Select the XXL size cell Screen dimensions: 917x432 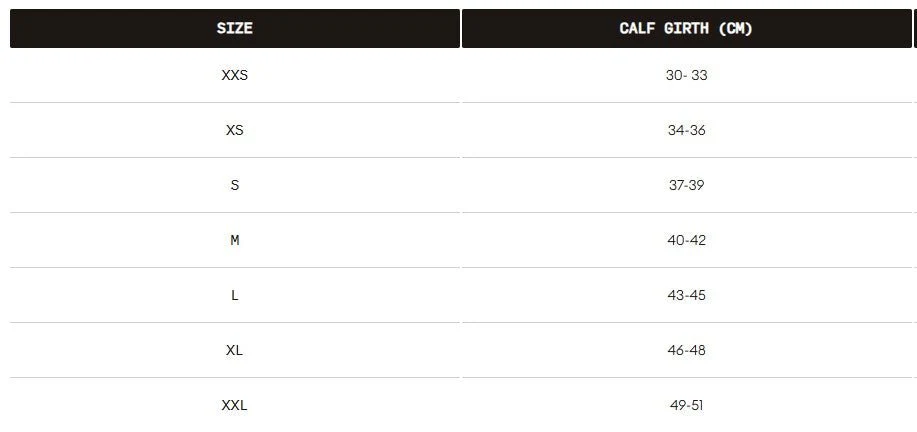[x=235, y=405]
